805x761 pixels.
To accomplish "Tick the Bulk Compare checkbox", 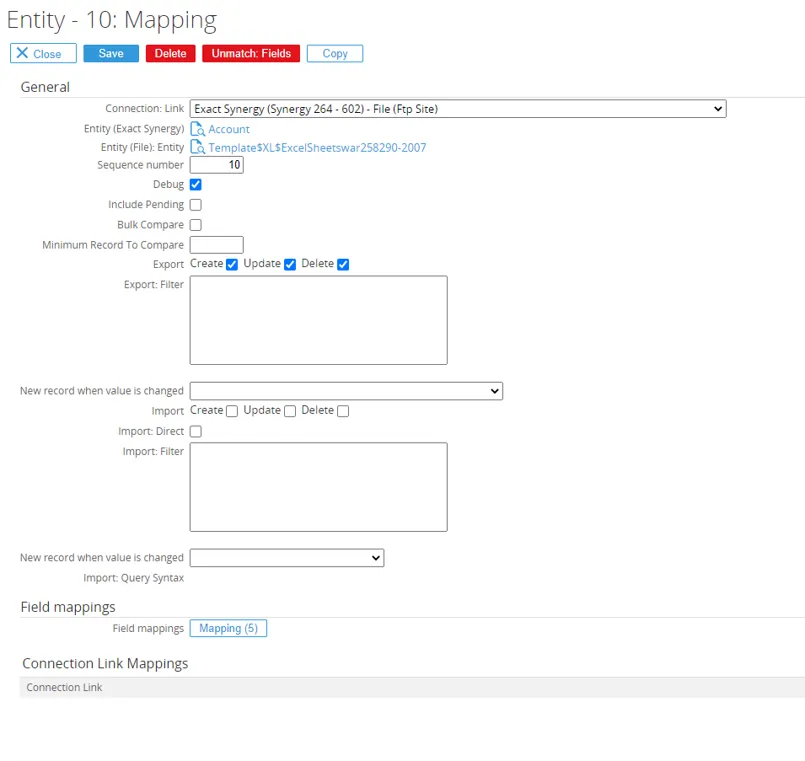I will (196, 225).
